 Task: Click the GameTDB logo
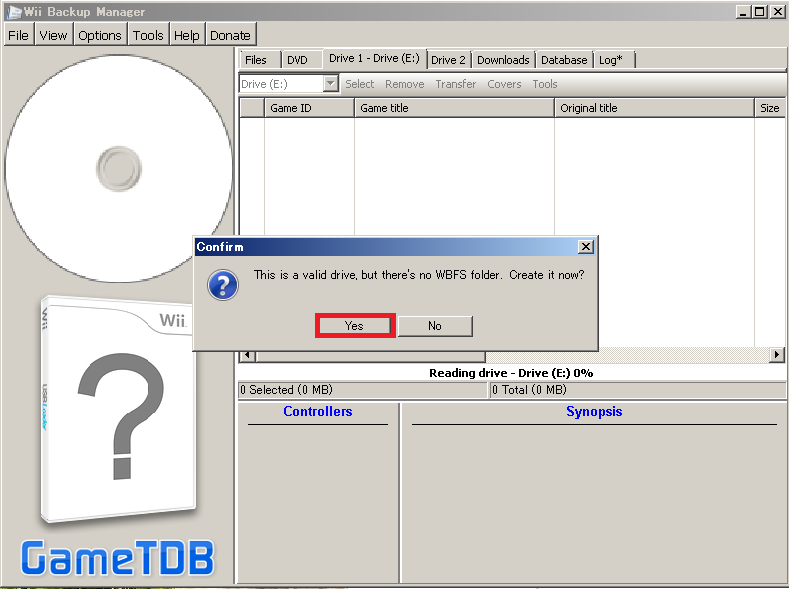coord(117,557)
